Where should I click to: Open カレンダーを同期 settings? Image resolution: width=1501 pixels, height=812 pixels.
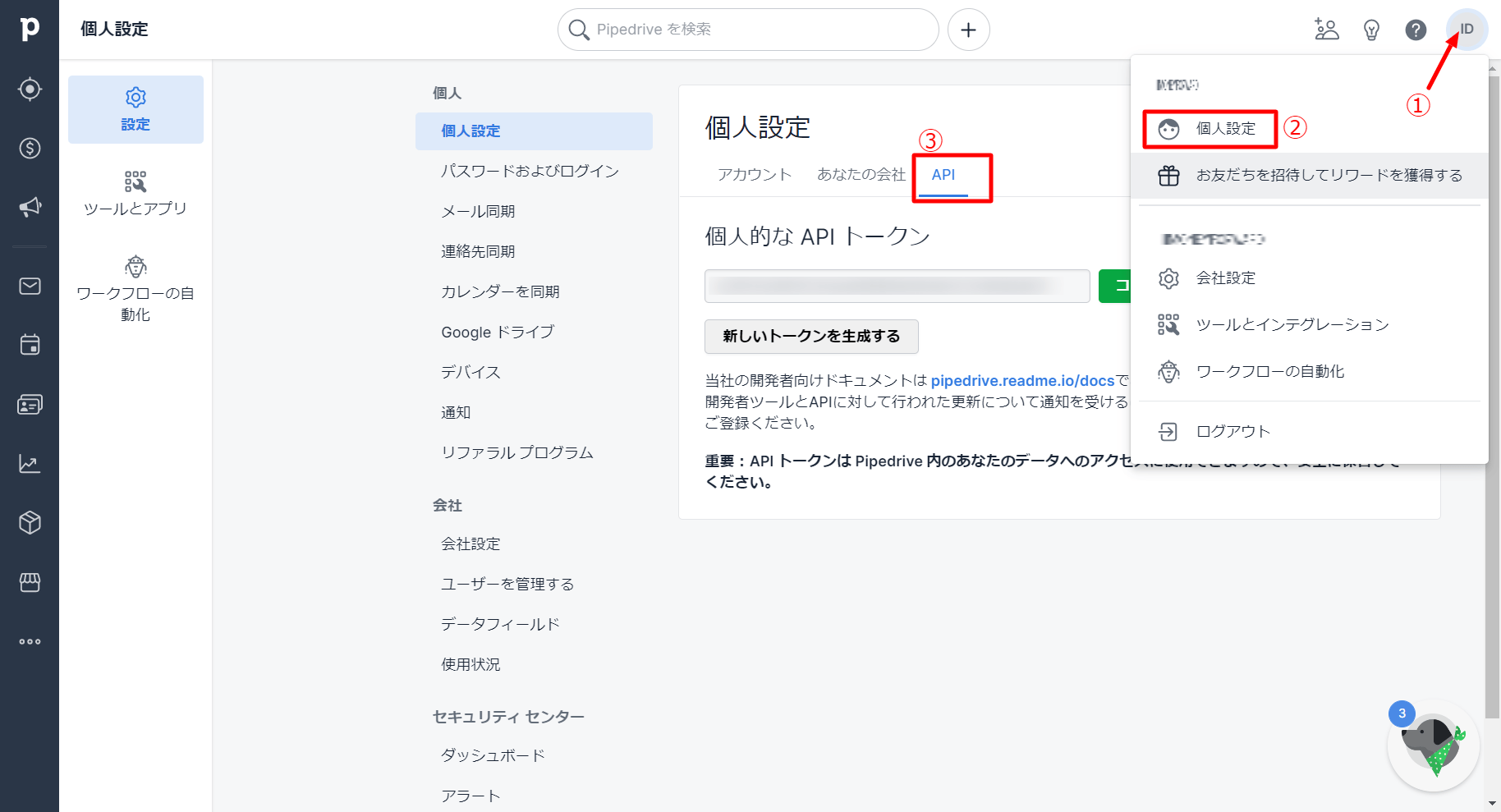534,292
